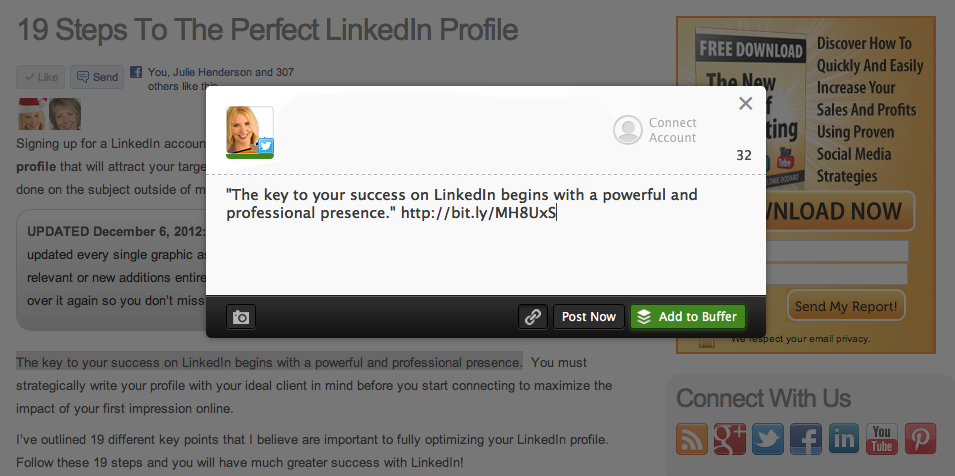Click the Facebook Send button

(96, 77)
